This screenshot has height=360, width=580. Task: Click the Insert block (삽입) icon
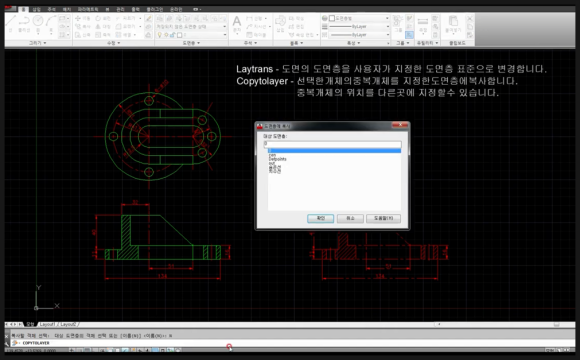point(280,24)
